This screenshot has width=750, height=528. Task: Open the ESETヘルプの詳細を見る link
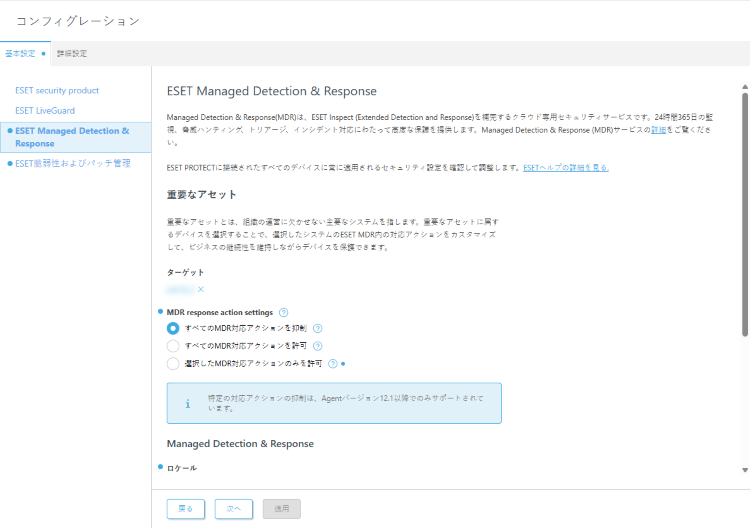point(566,167)
